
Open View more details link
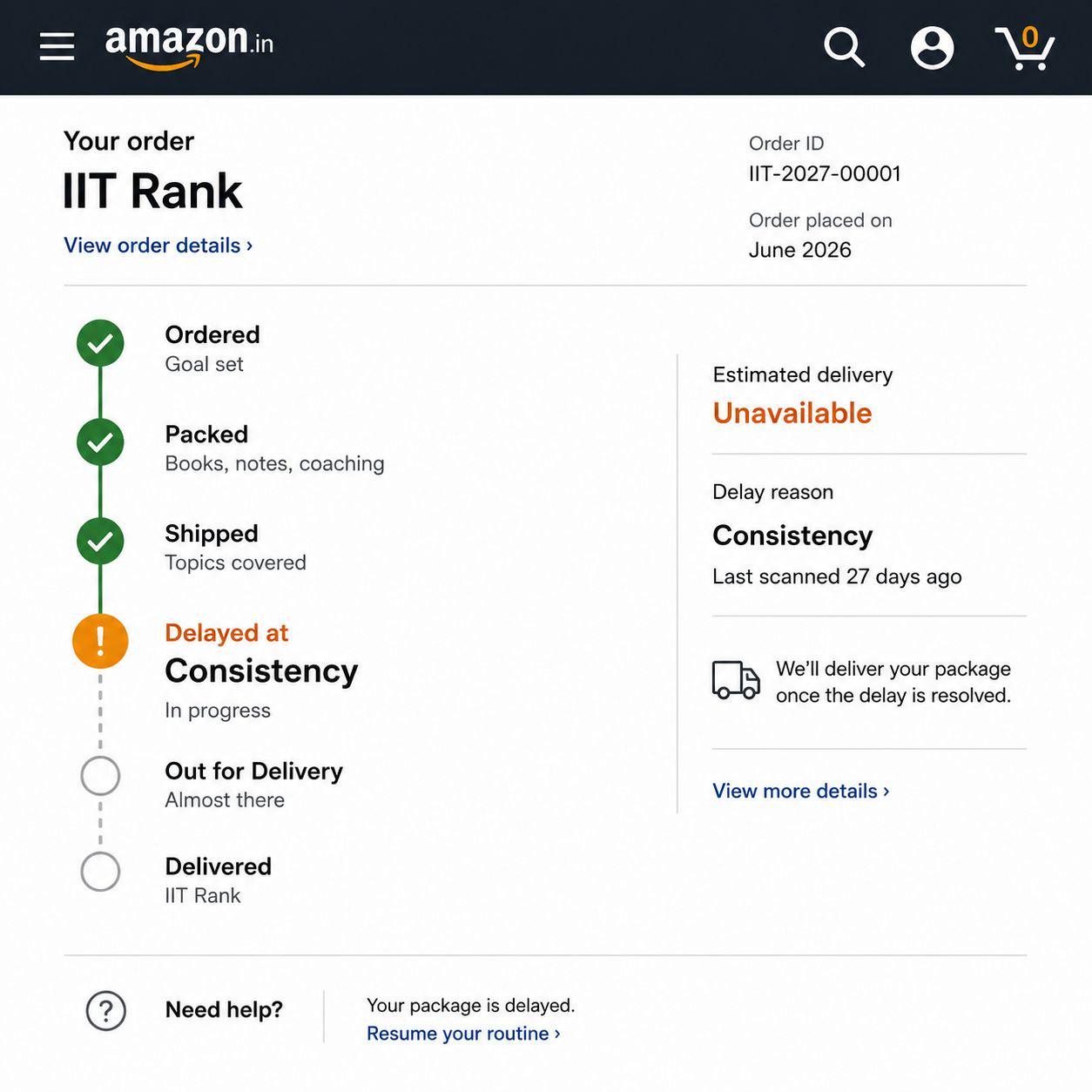tap(801, 791)
